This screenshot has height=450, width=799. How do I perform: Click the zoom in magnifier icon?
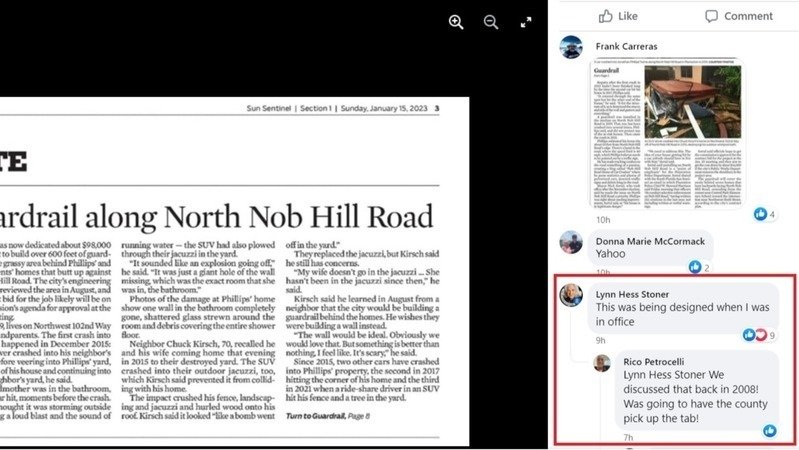click(x=456, y=22)
